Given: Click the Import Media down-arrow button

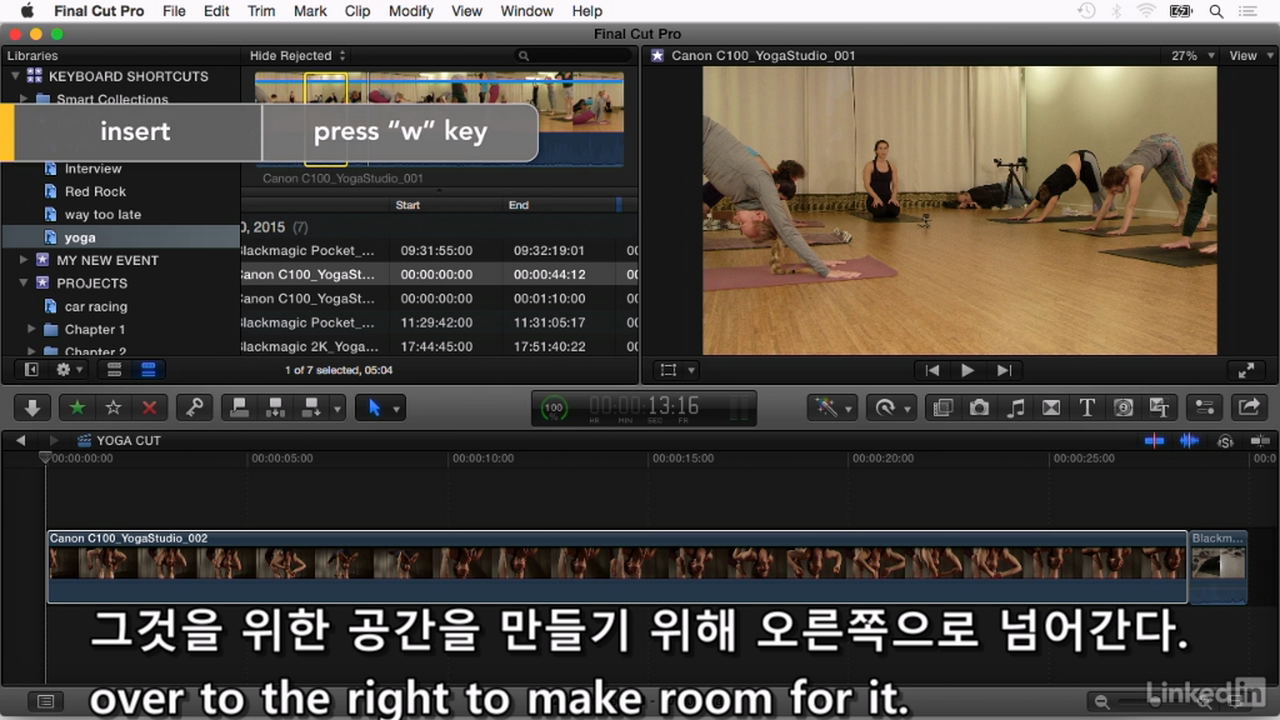Looking at the screenshot, I should pos(32,407).
